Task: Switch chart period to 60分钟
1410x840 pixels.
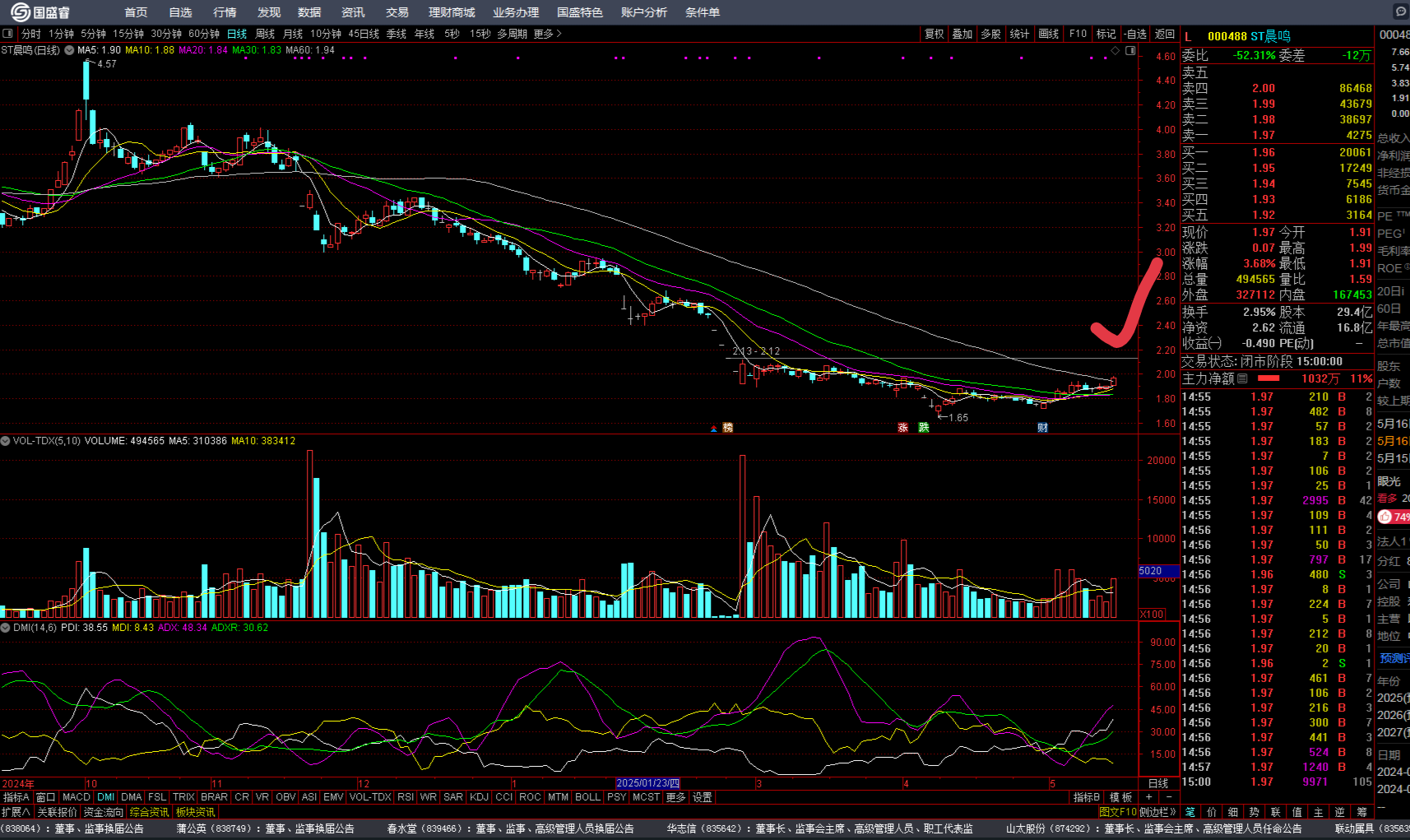Action: point(204,34)
